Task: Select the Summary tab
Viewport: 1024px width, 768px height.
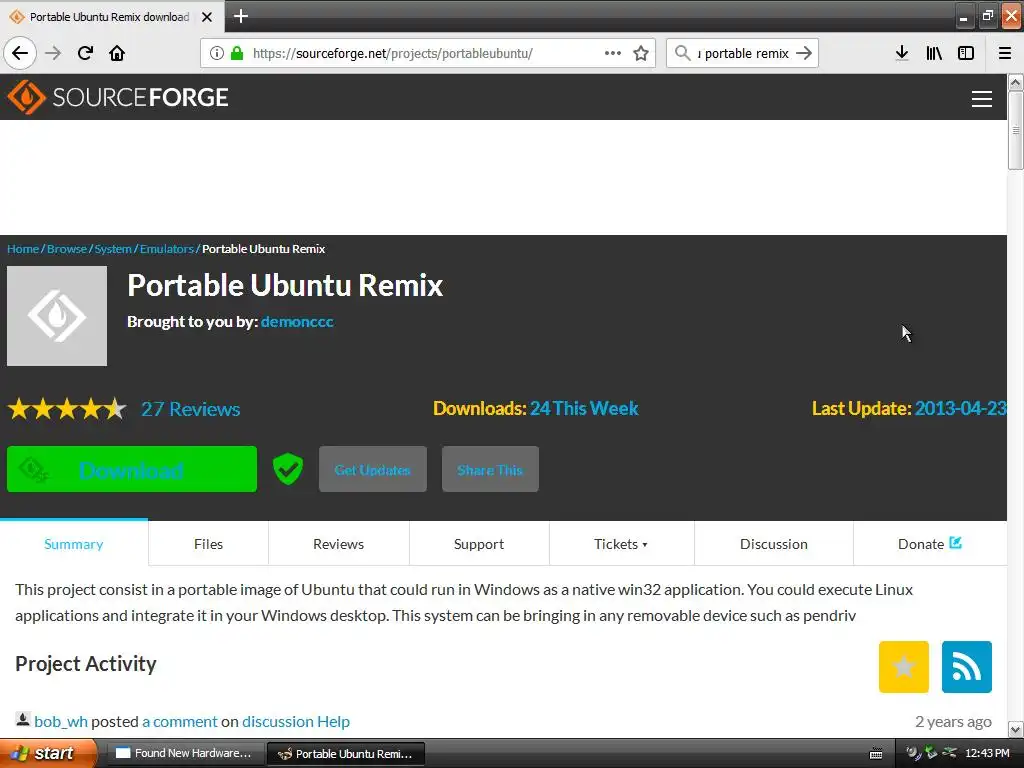Action: tap(74, 544)
